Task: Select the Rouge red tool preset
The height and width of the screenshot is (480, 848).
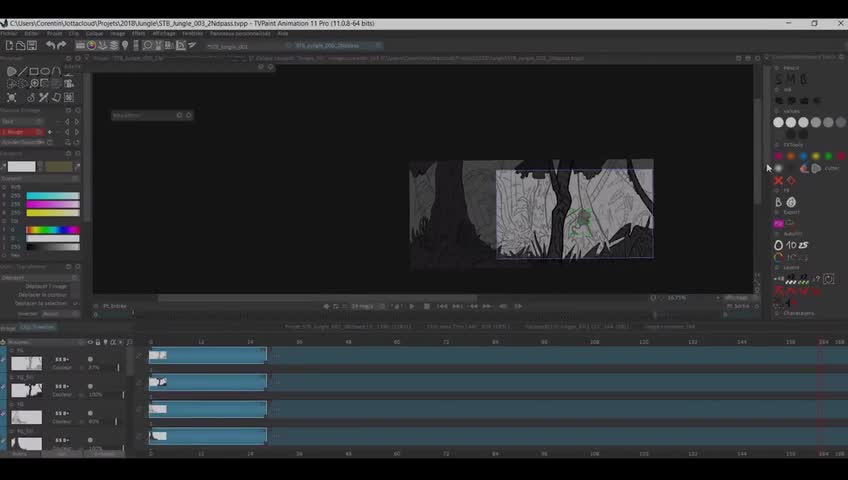Action: tap(23, 132)
